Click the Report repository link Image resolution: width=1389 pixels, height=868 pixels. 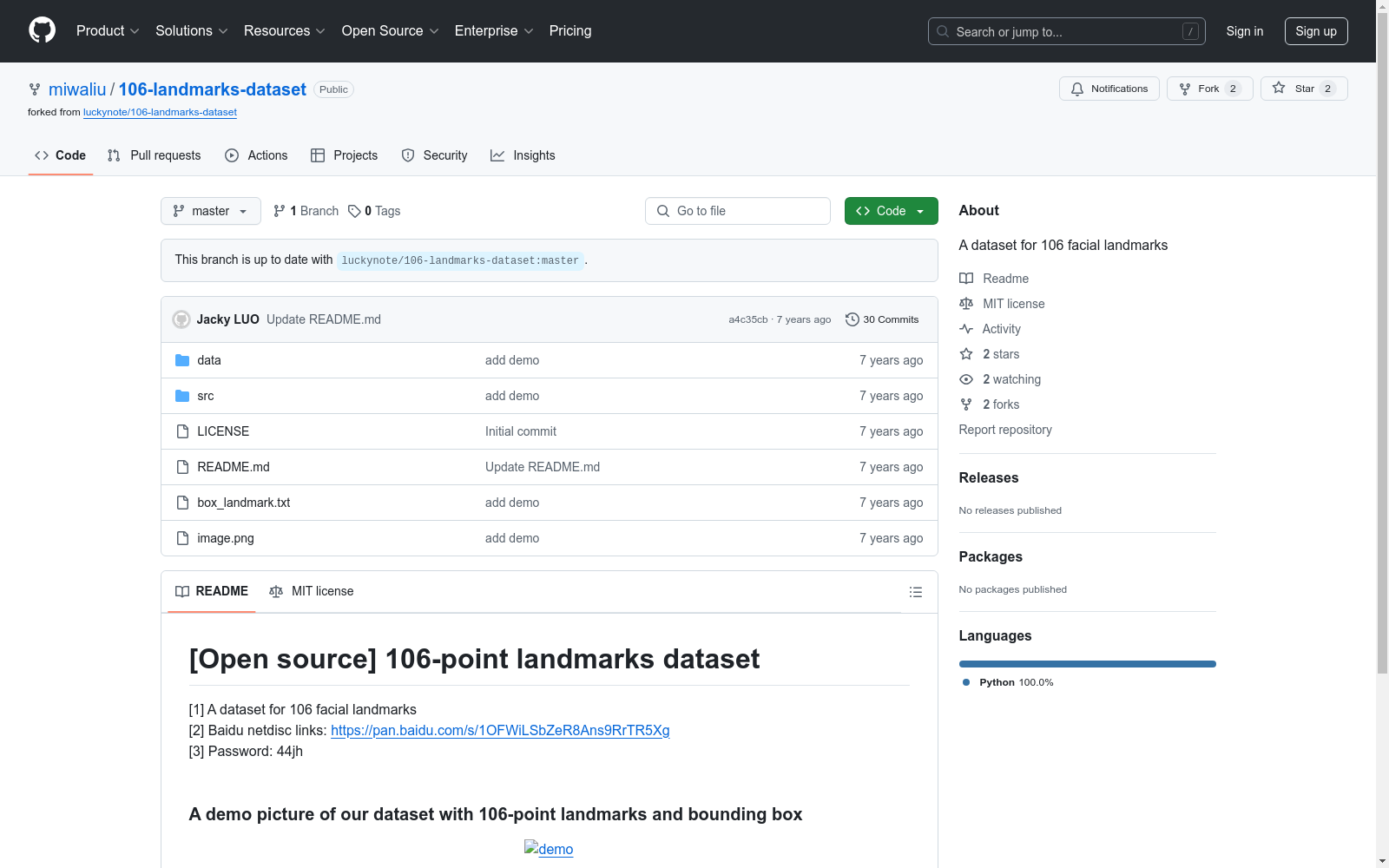pos(1005,430)
